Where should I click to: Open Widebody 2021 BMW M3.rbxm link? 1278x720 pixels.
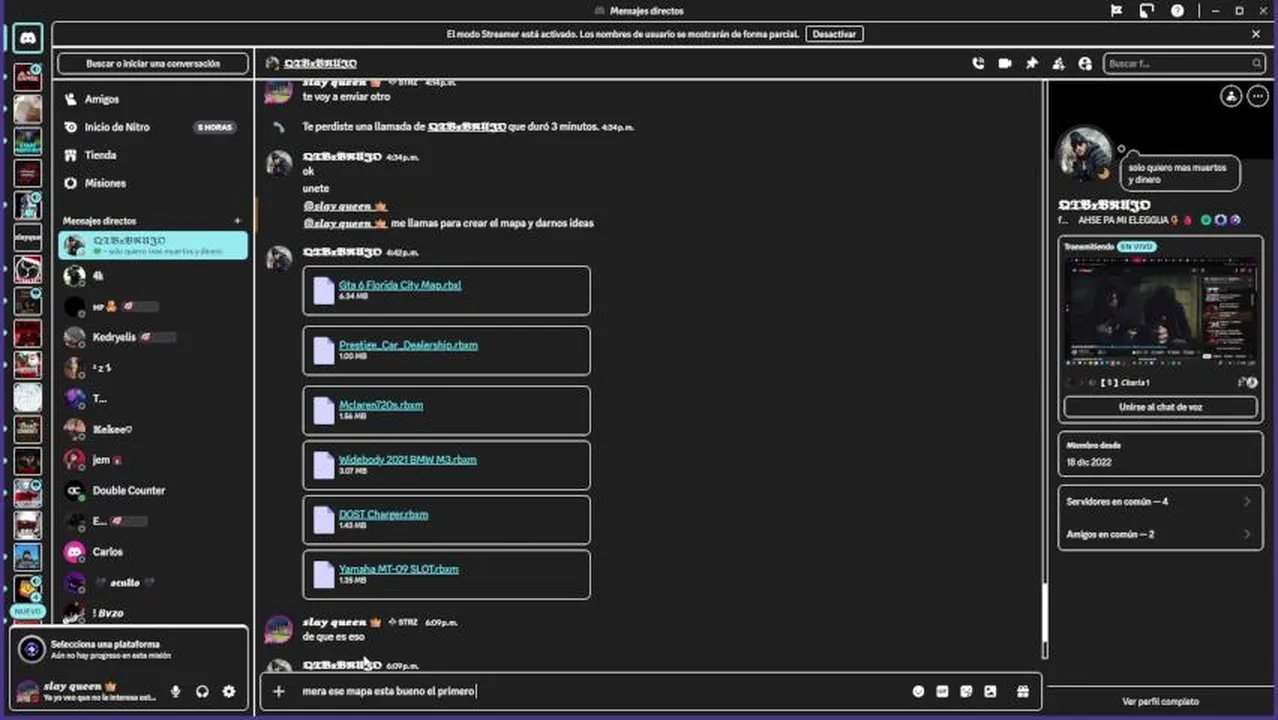407,460
